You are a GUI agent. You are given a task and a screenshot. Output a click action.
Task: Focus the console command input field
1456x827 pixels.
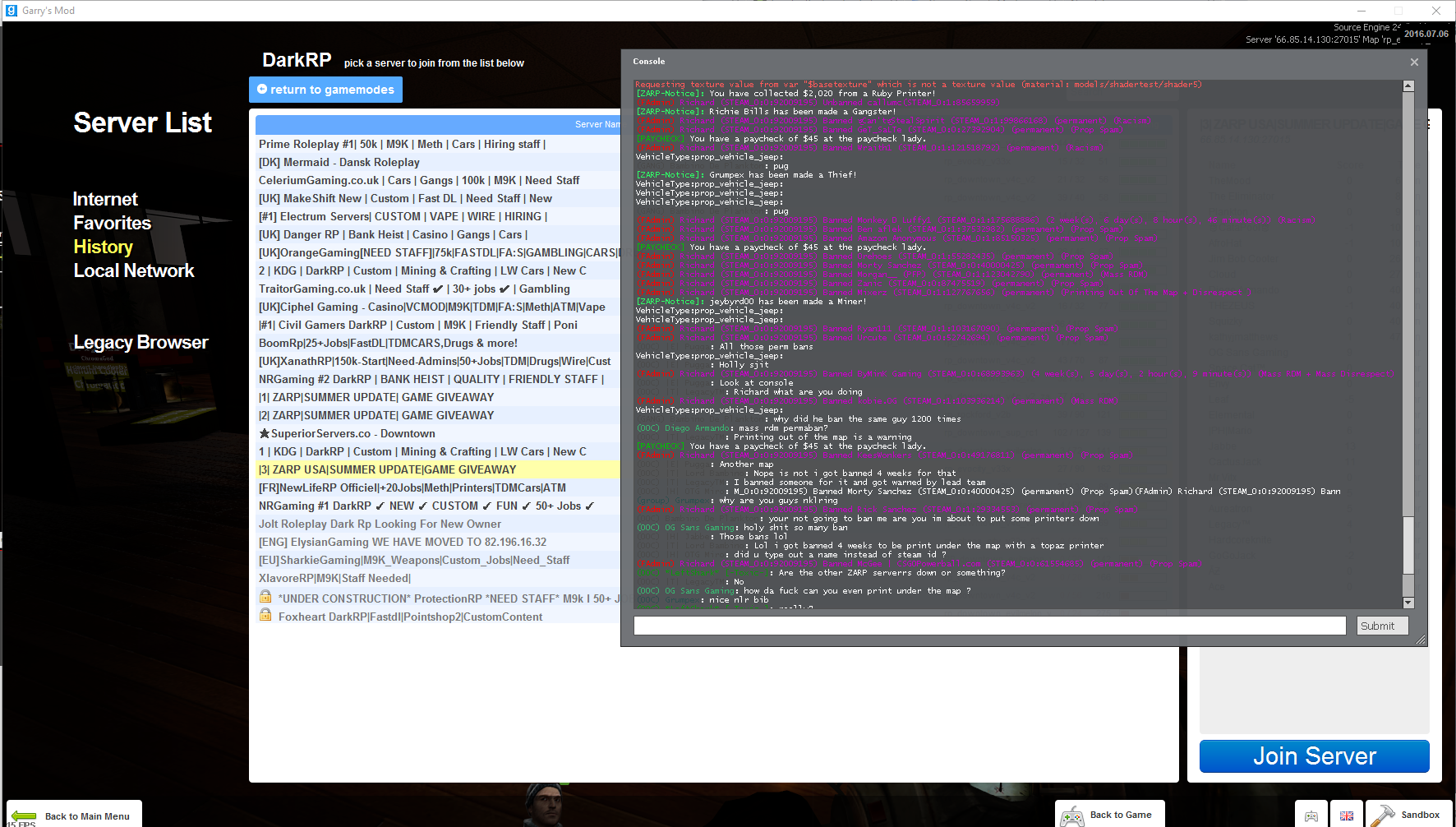pyautogui.click(x=989, y=626)
